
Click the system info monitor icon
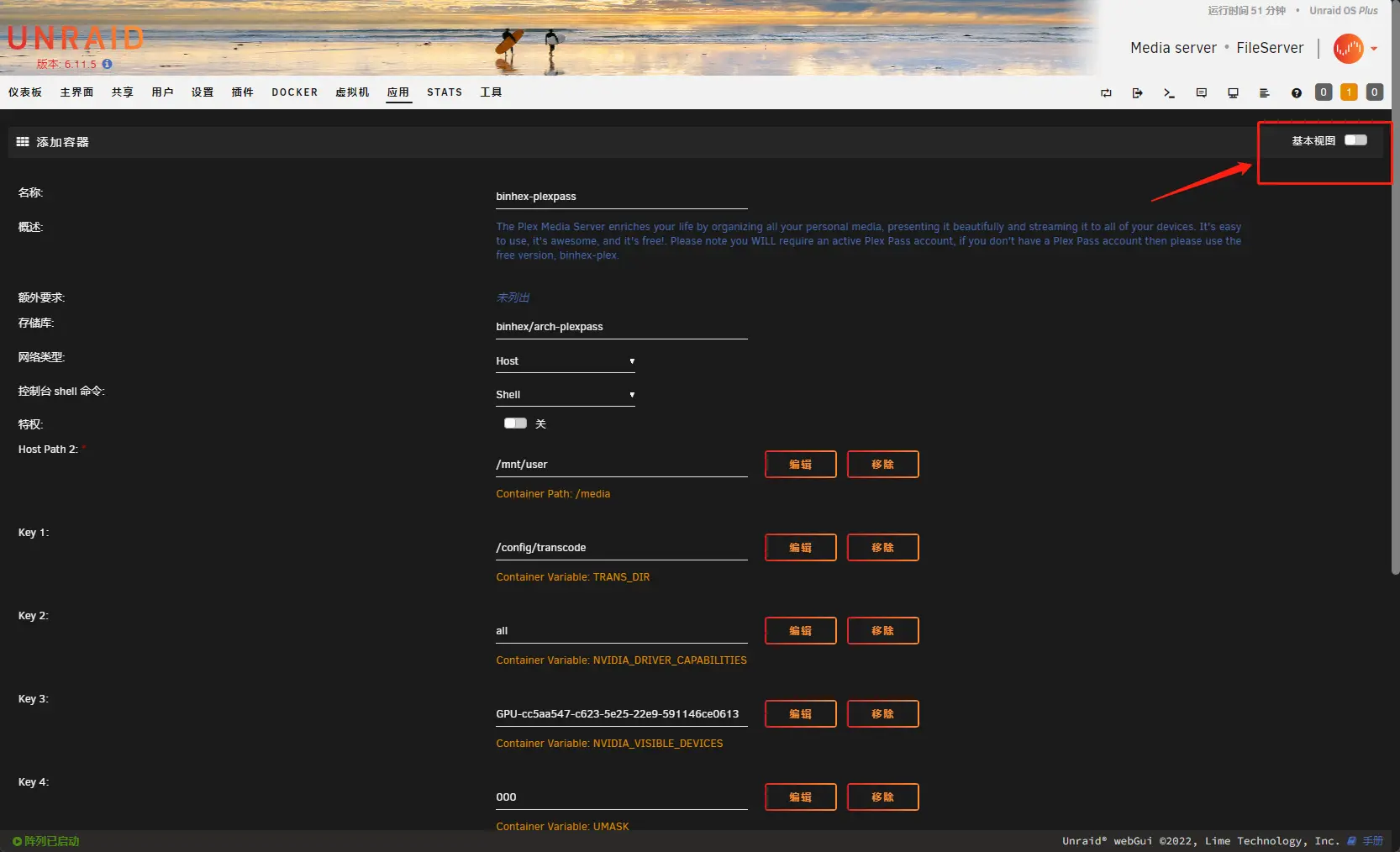click(1233, 93)
